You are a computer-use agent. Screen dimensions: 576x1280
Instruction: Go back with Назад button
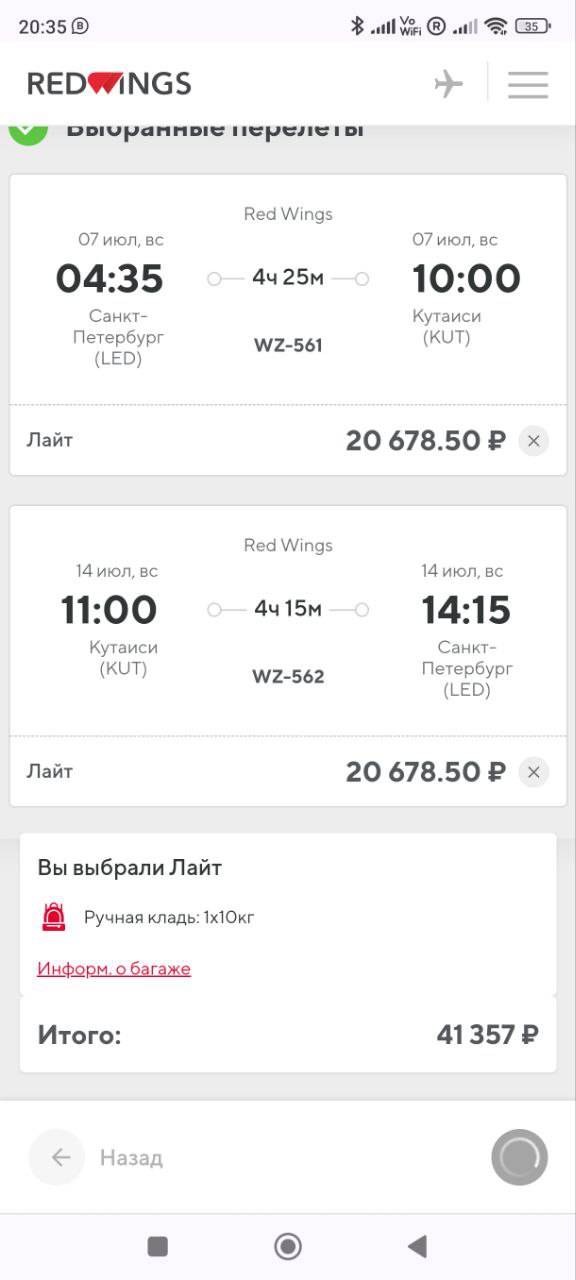point(130,1158)
